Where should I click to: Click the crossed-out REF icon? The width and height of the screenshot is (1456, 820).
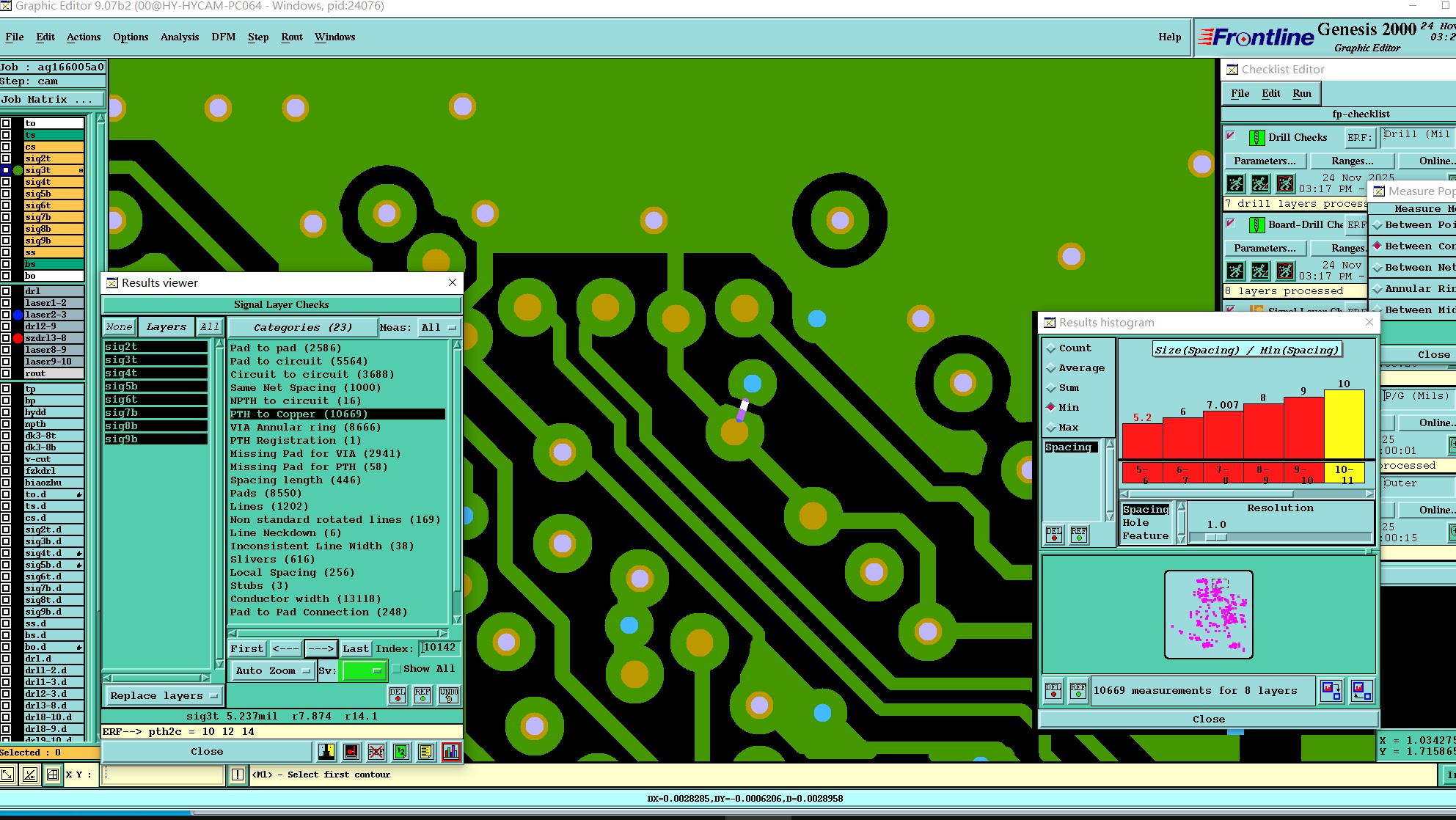[x=376, y=752]
